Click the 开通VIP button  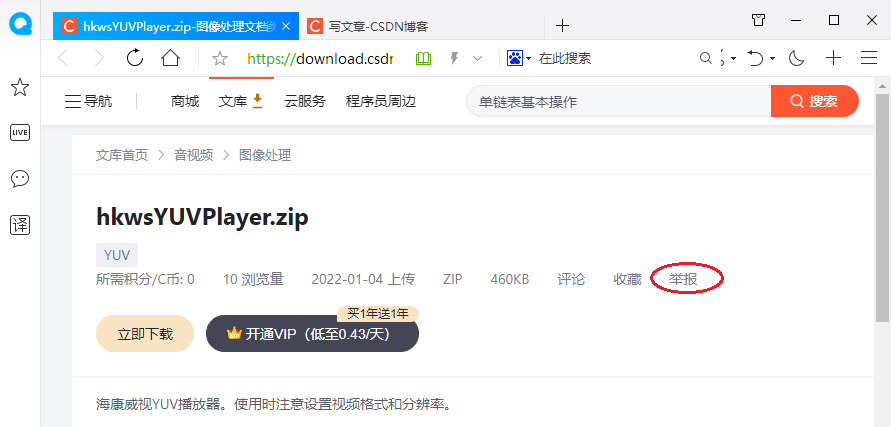click(312, 334)
